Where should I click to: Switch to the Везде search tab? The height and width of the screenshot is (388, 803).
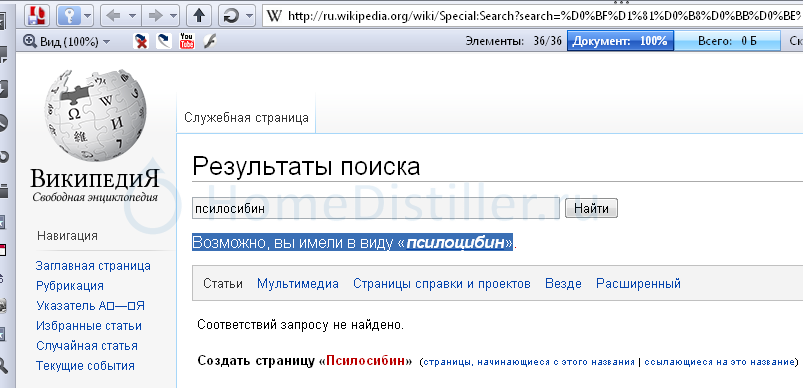coord(563,284)
